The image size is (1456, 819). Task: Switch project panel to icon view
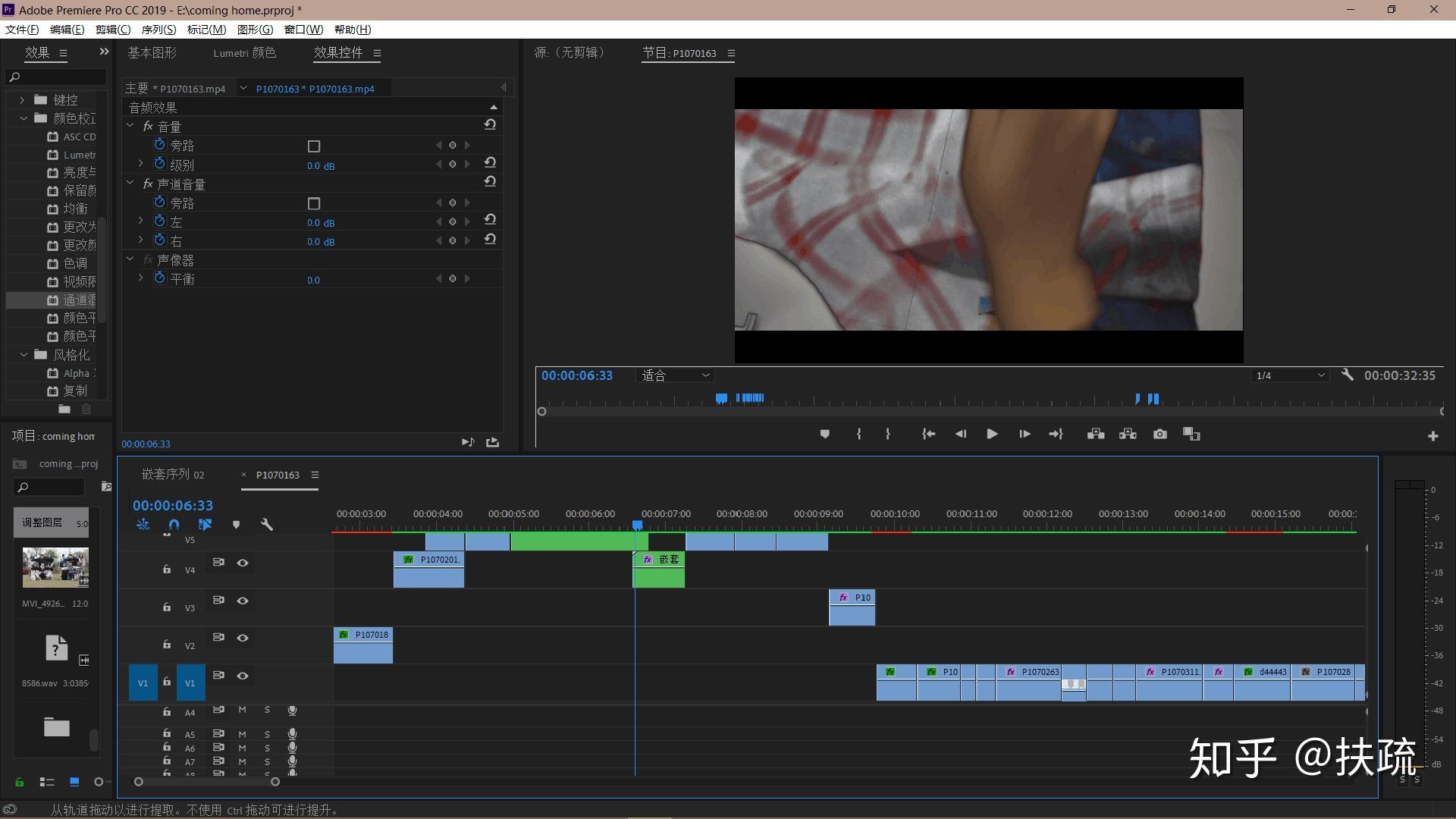tap(74, 782)
